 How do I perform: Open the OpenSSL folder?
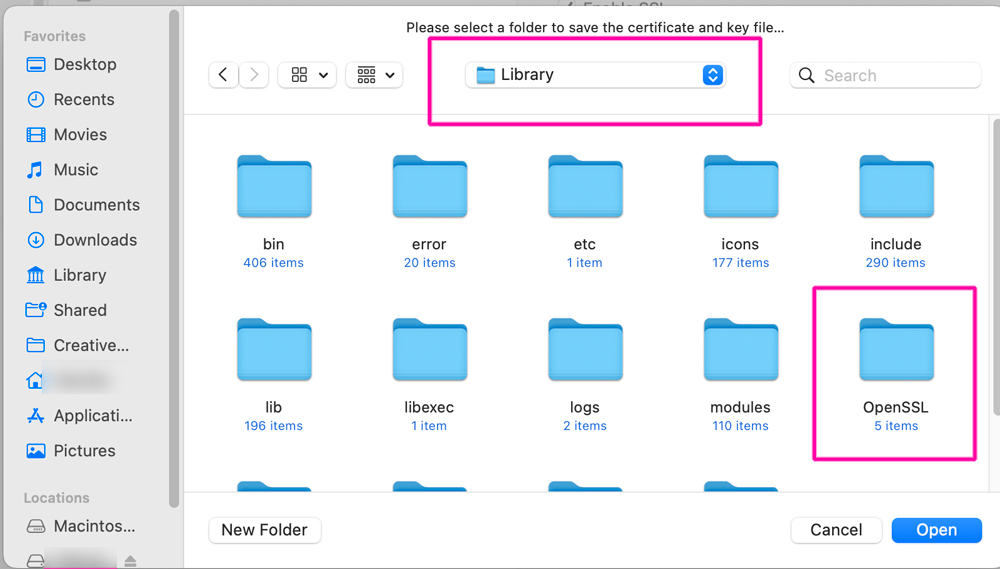point(896,352)
